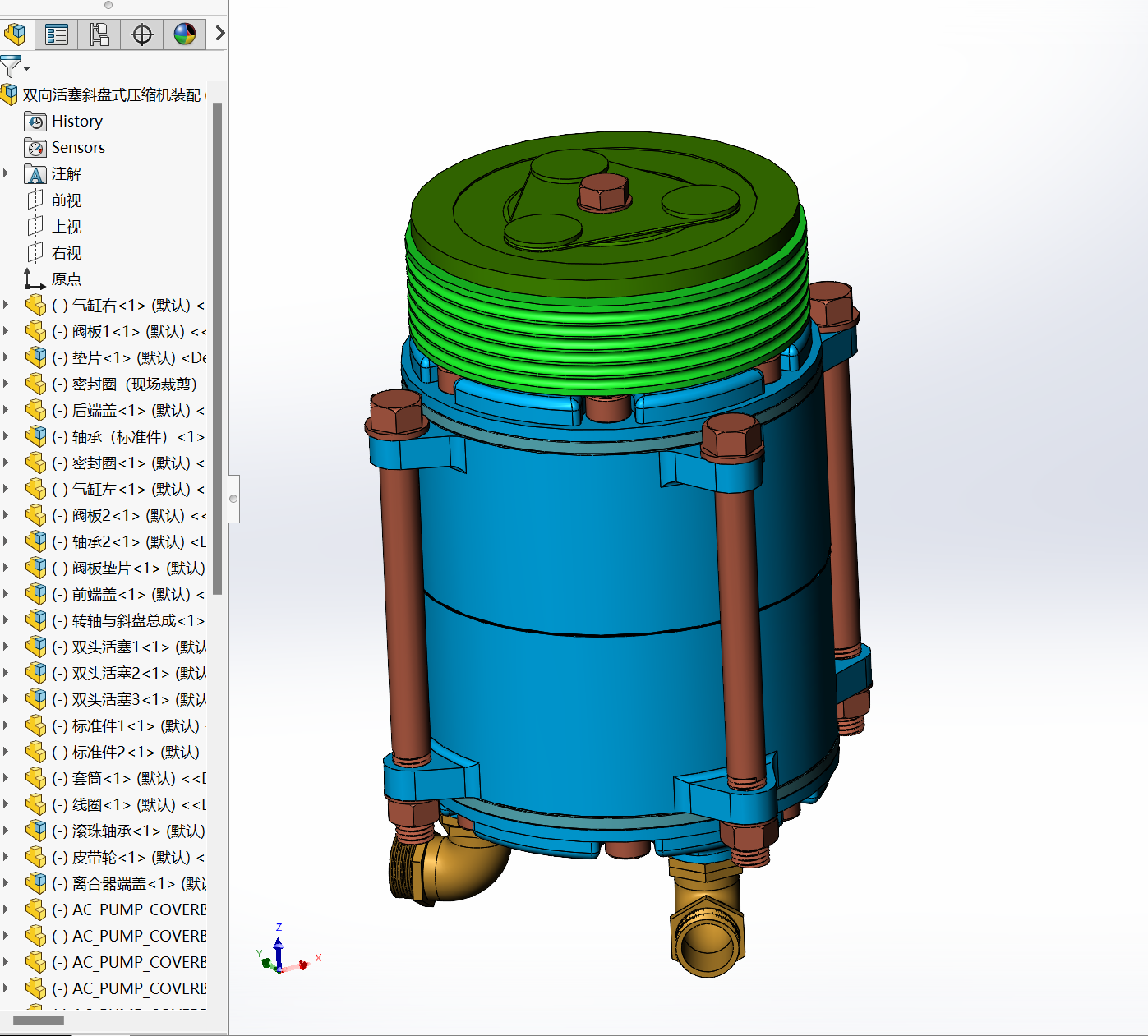Select the 上视 plane

(66, 227)
